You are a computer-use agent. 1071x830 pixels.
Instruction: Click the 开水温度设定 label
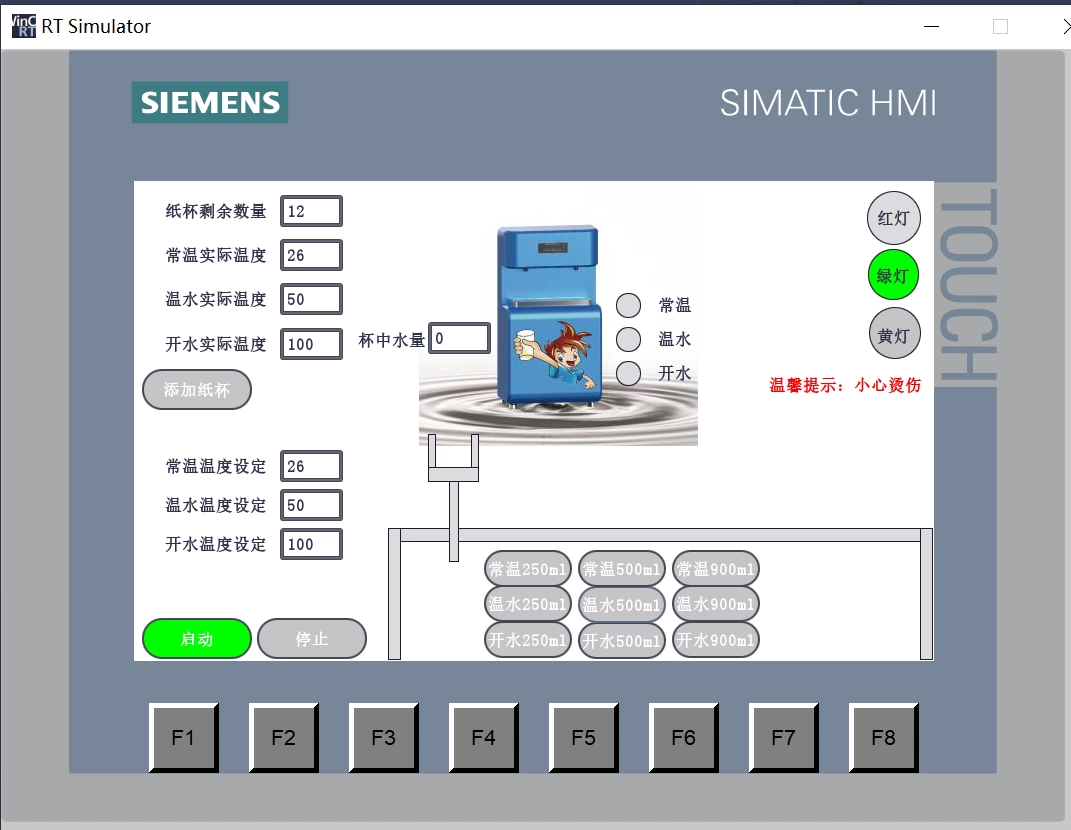(216, 544)
